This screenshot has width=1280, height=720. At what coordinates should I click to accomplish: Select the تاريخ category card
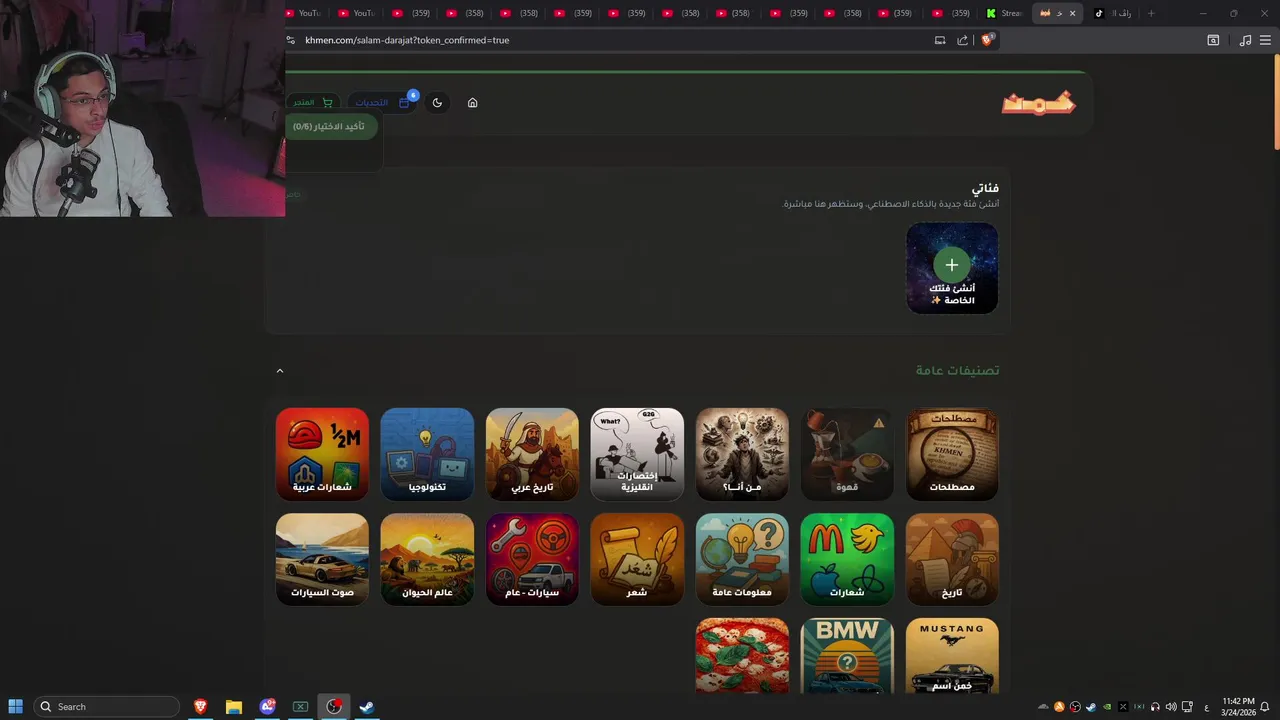[x=952, y=559]
